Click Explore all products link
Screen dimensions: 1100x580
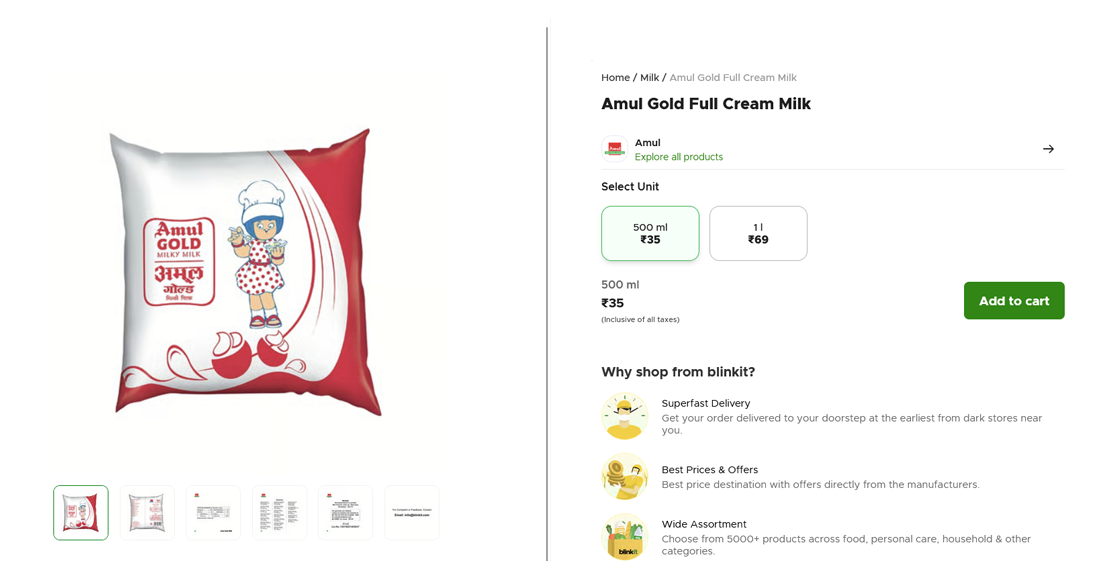(x=678, y=157)
